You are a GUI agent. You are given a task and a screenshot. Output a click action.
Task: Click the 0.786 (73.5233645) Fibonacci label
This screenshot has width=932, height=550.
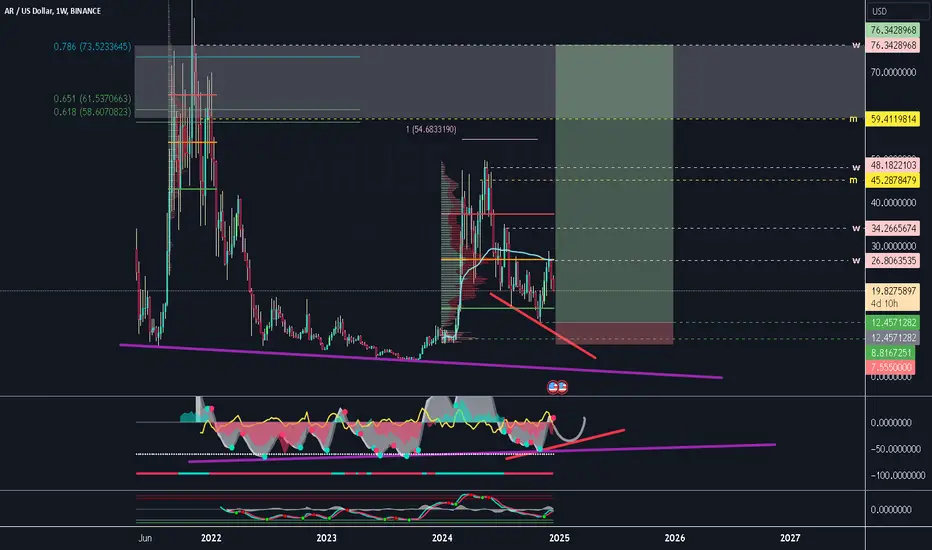point(92,46)
